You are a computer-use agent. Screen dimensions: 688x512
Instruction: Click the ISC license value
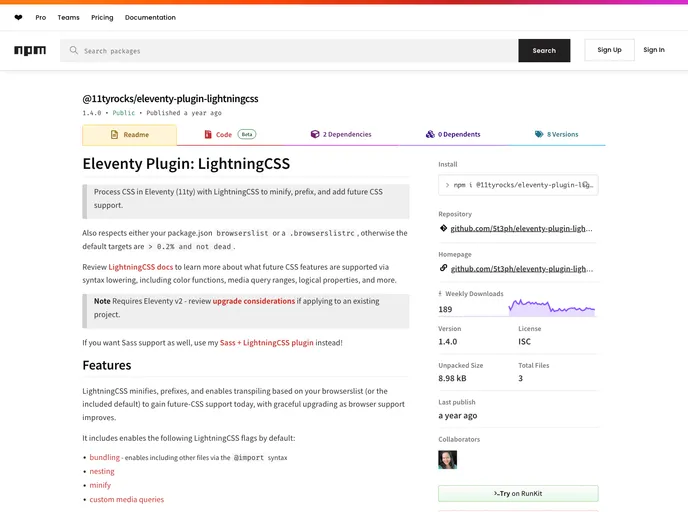click(x=524, y=341)
